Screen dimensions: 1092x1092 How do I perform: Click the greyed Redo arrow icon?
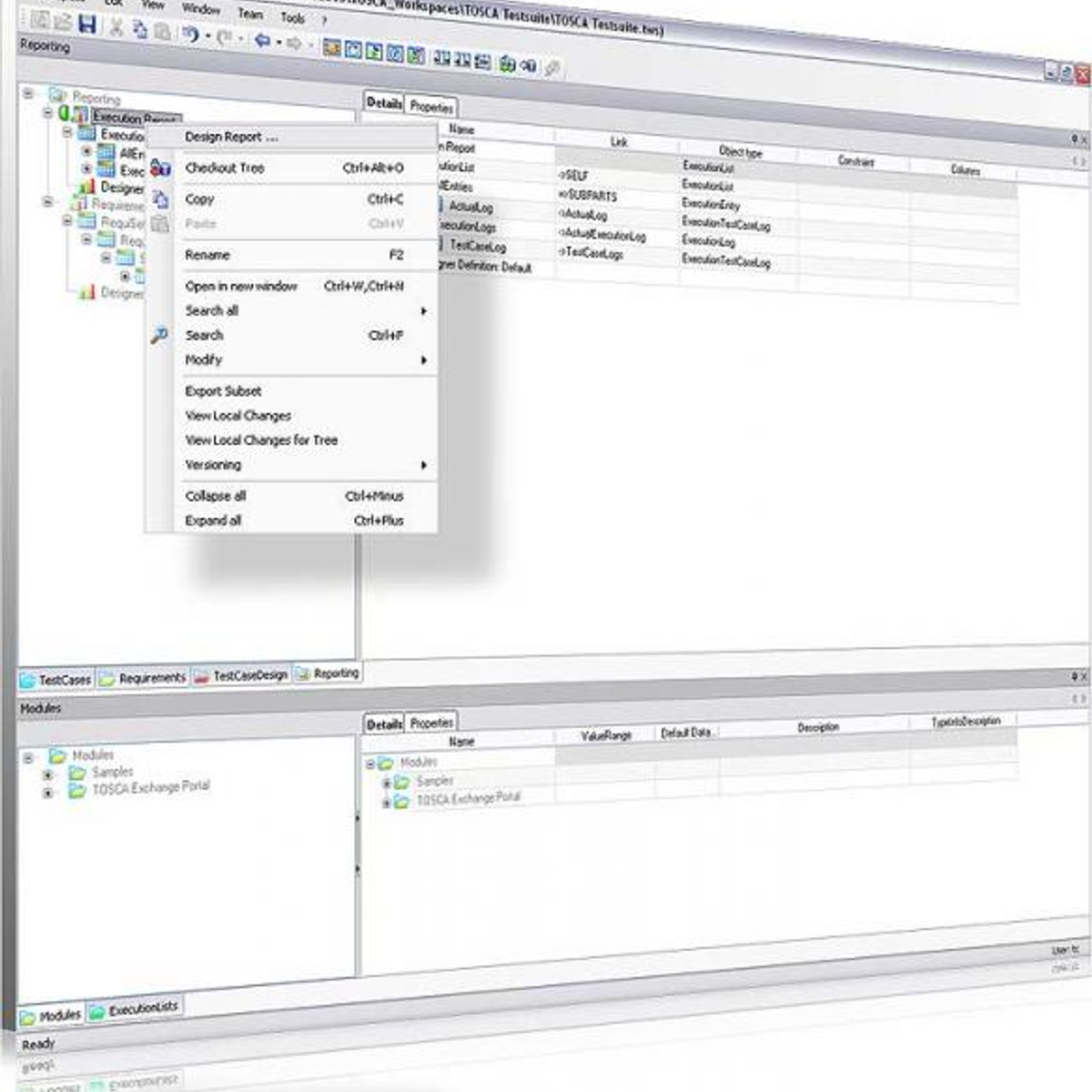[224, 37]
